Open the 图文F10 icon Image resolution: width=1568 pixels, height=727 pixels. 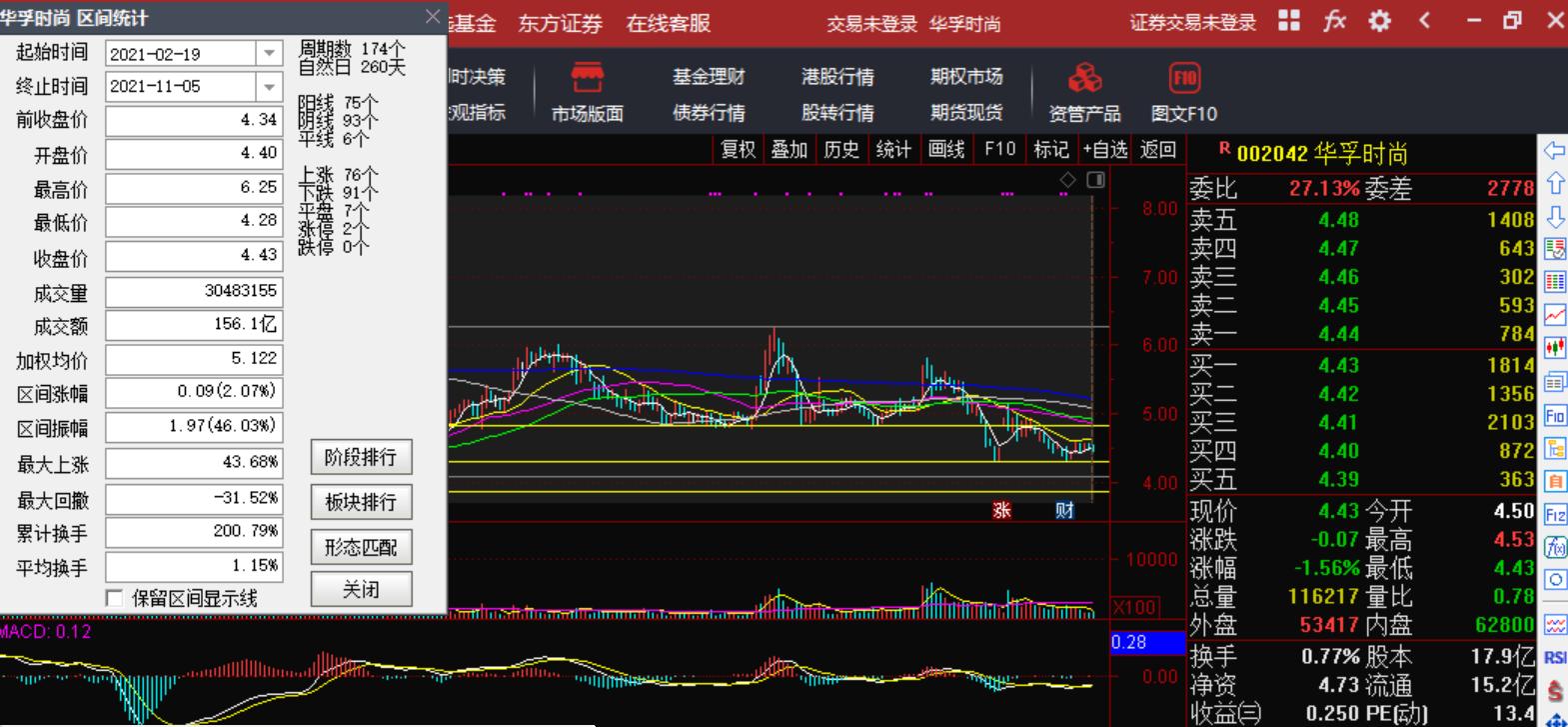click(1184, 78)
